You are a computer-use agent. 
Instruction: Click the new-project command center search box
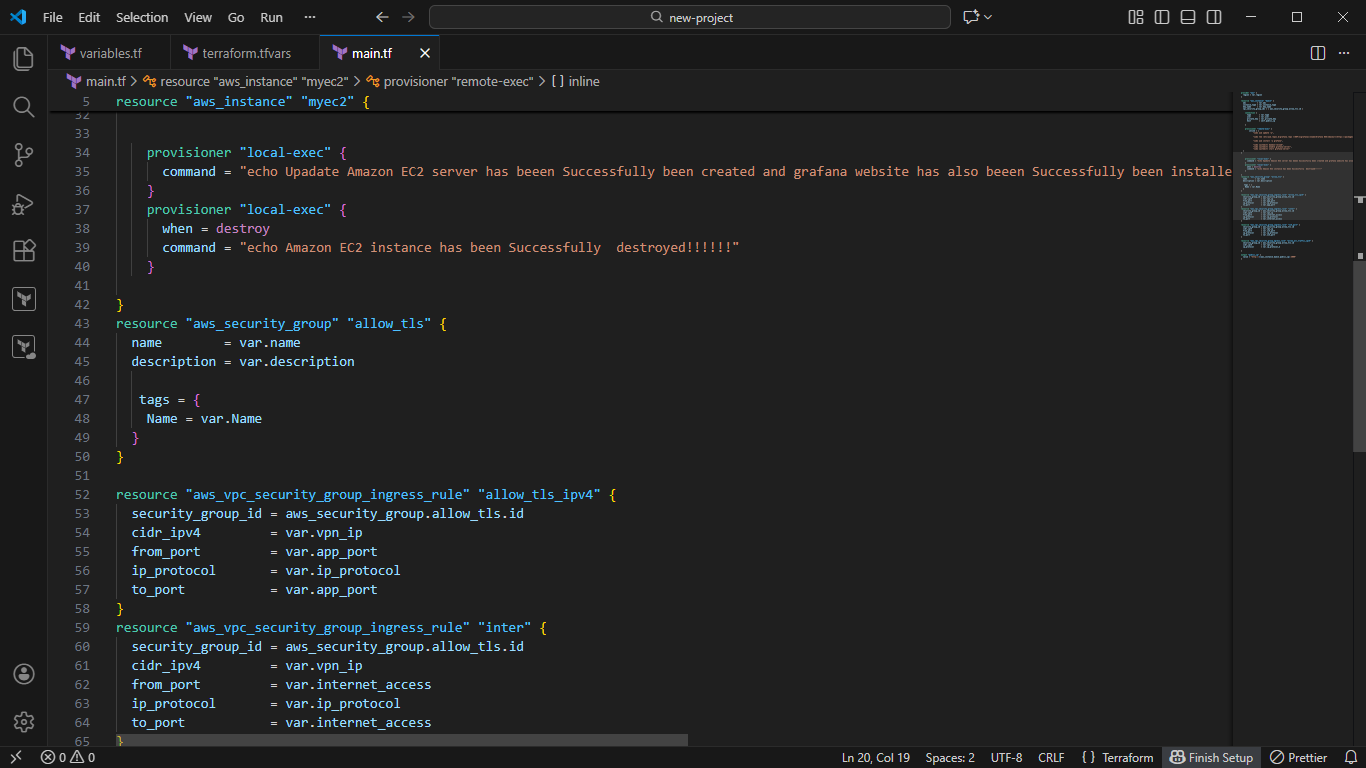689,16
